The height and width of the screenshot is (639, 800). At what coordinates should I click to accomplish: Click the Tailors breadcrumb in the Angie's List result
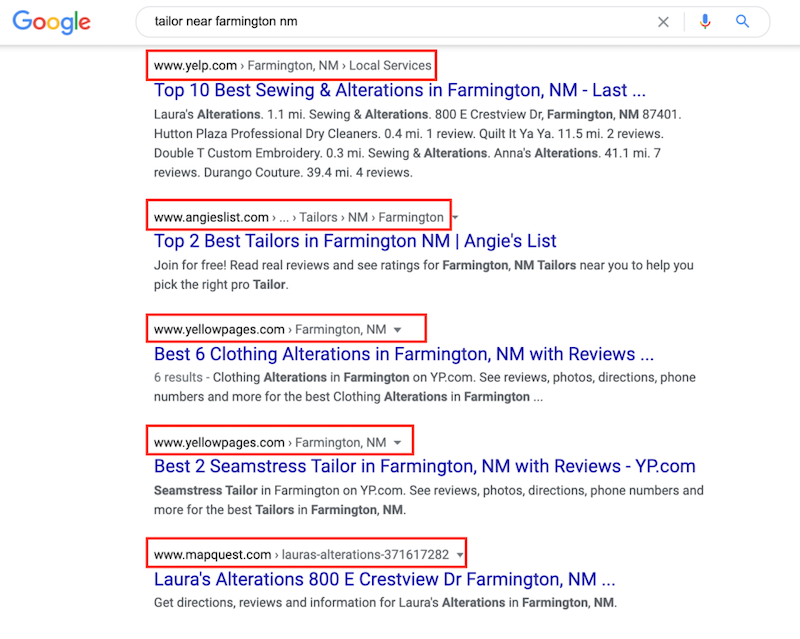(318, 216)
